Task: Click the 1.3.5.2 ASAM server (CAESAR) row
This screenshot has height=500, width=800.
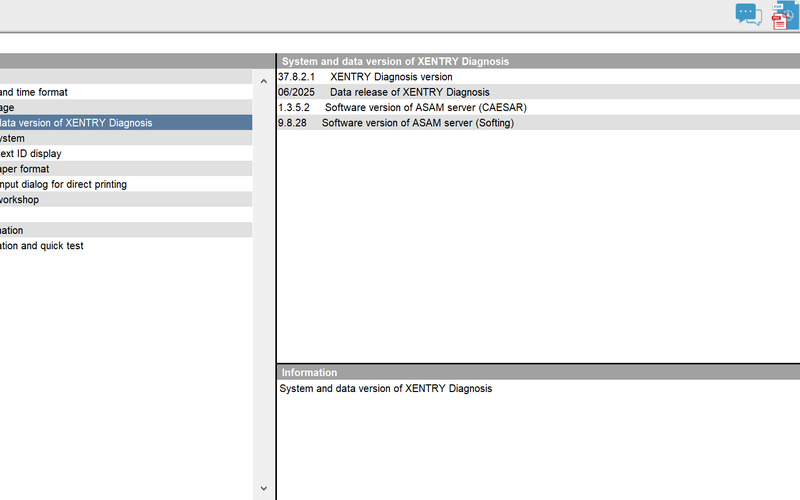Action: pos(538,107)
